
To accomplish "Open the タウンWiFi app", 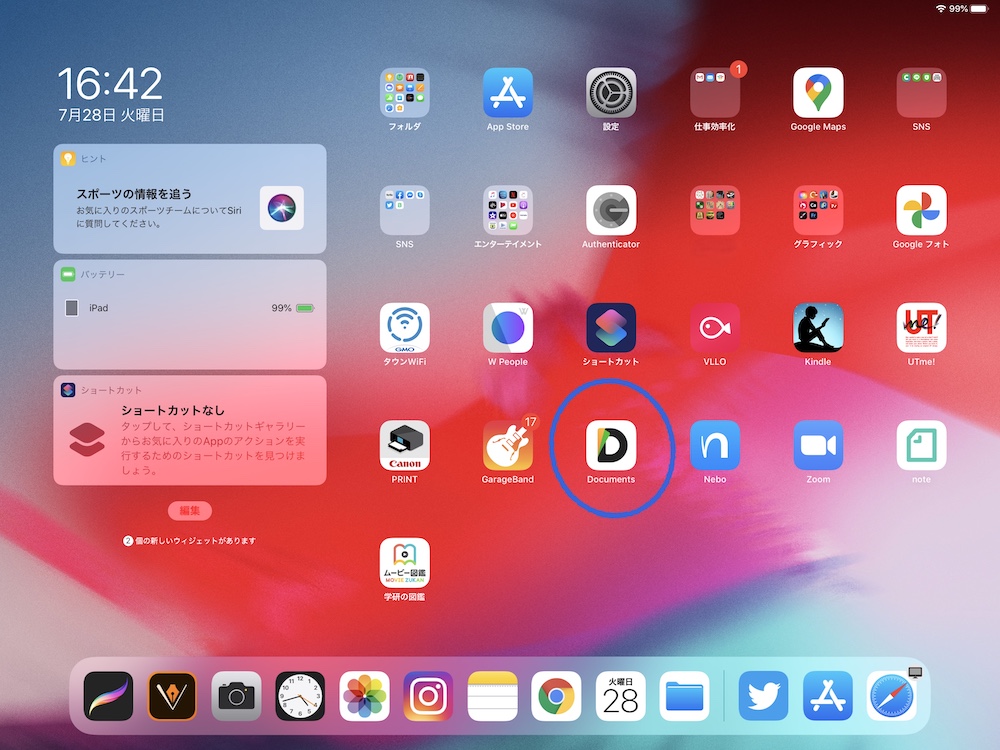I will coord(404,328).
